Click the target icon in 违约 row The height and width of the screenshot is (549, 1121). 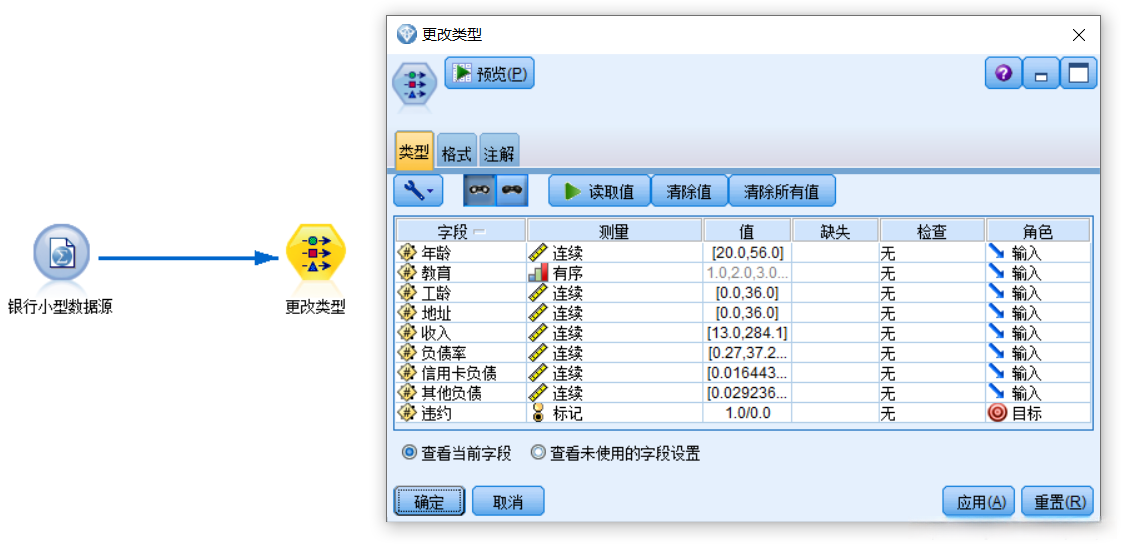point(997,413)
